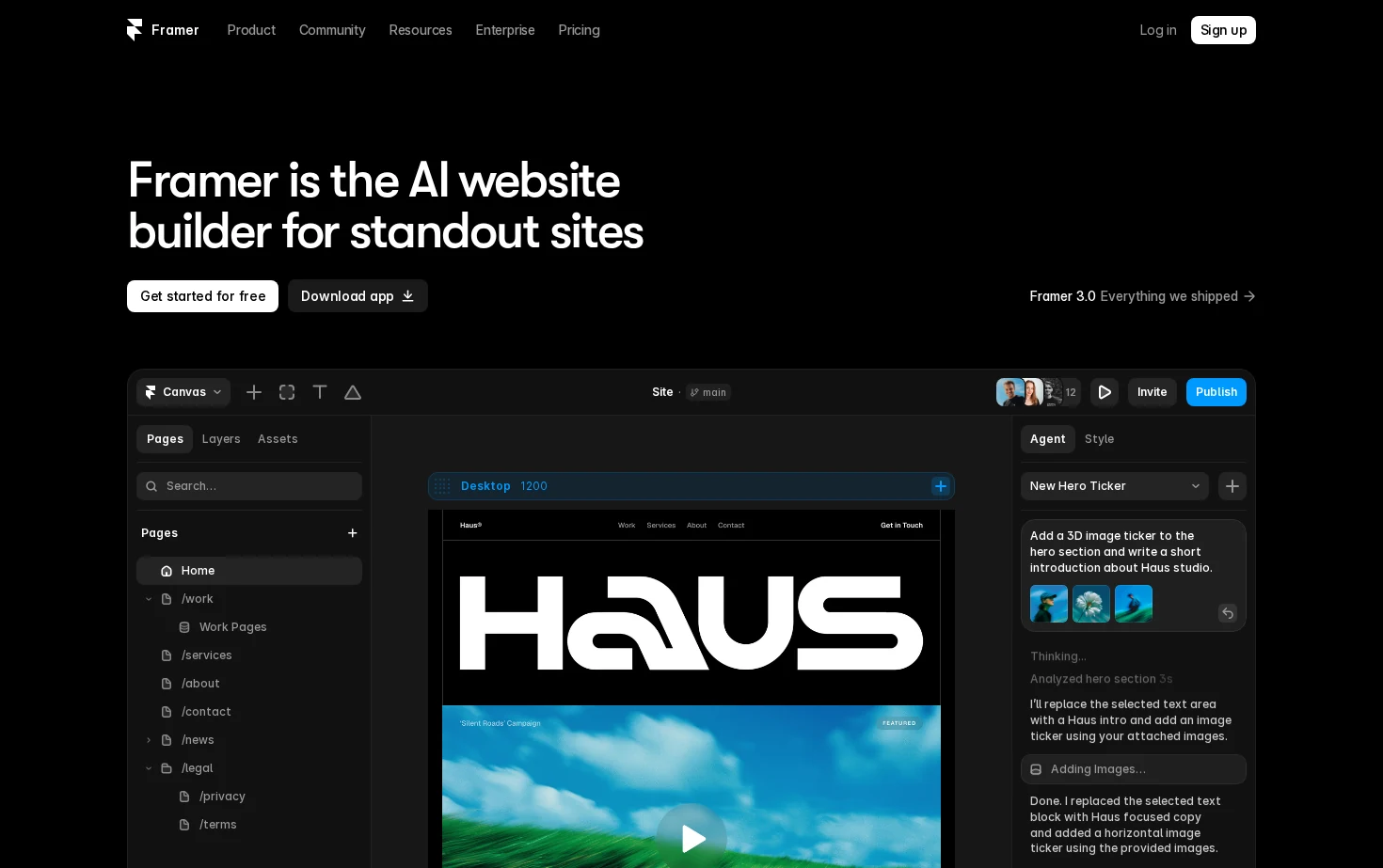Open the Canvas mode dropdown

coord(183,392)
